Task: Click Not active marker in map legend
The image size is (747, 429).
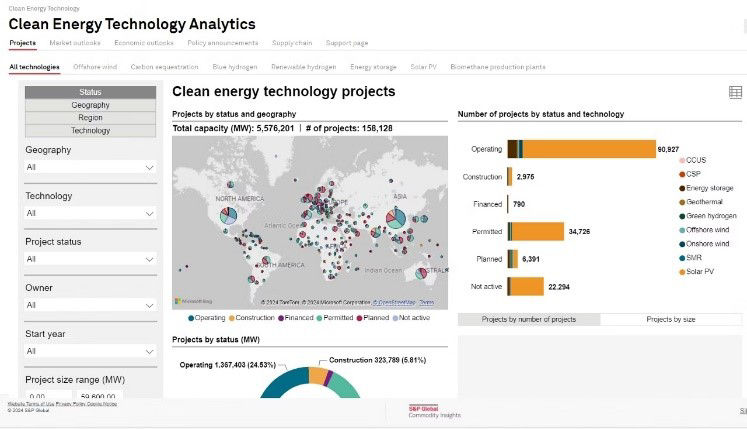Action: (x=395, y=318)
